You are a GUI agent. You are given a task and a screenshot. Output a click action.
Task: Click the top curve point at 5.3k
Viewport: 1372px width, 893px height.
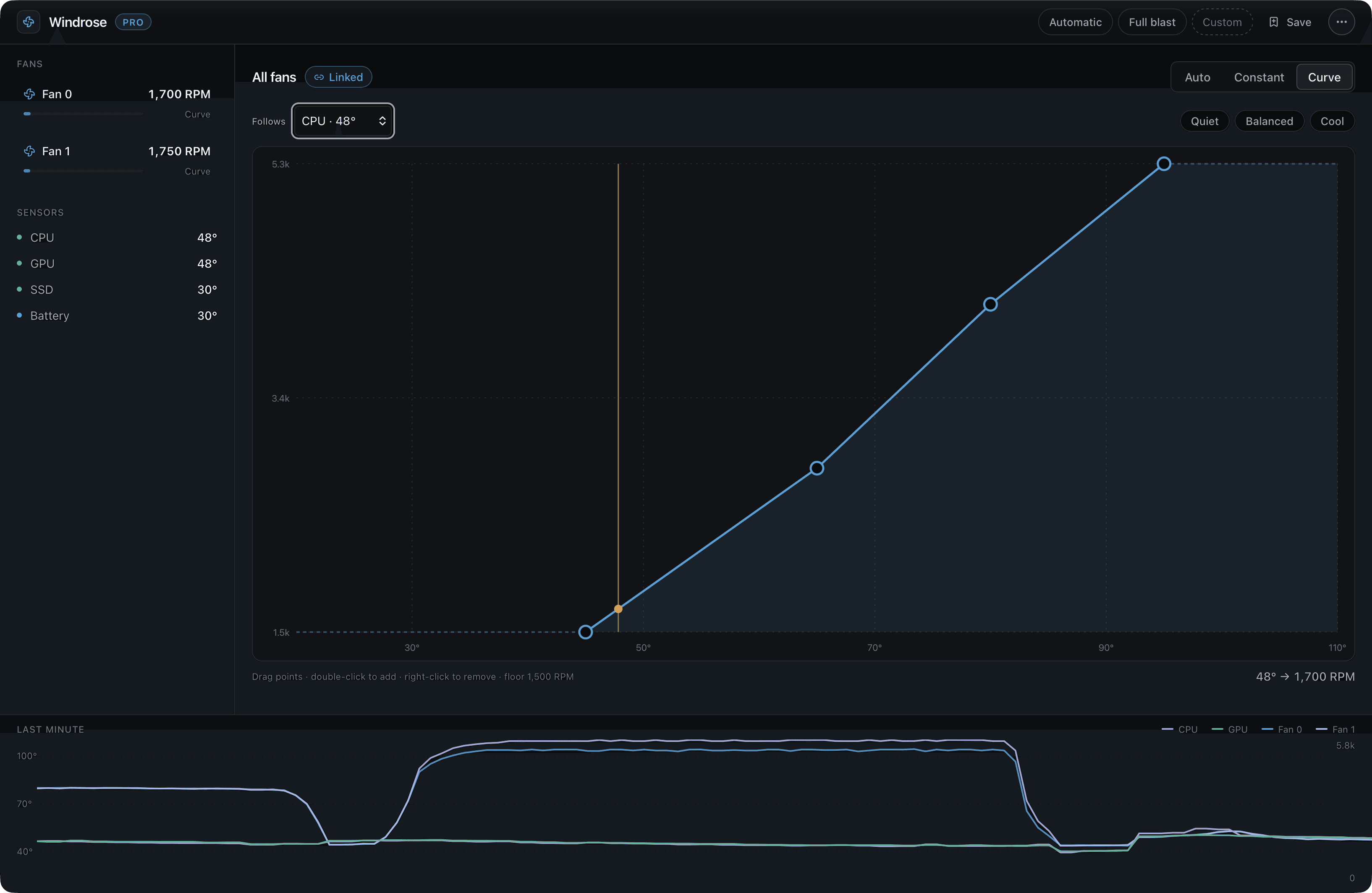(x=1164, y=164)
